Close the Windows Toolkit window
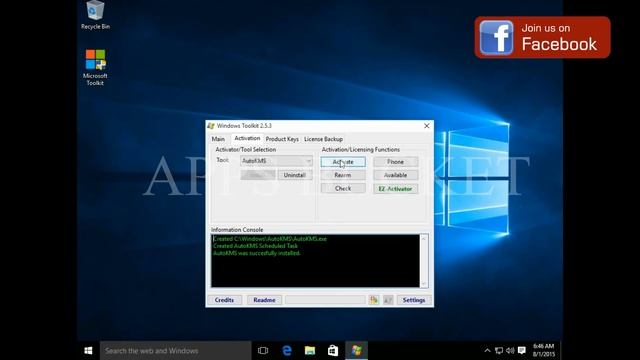 coord(427,126)
